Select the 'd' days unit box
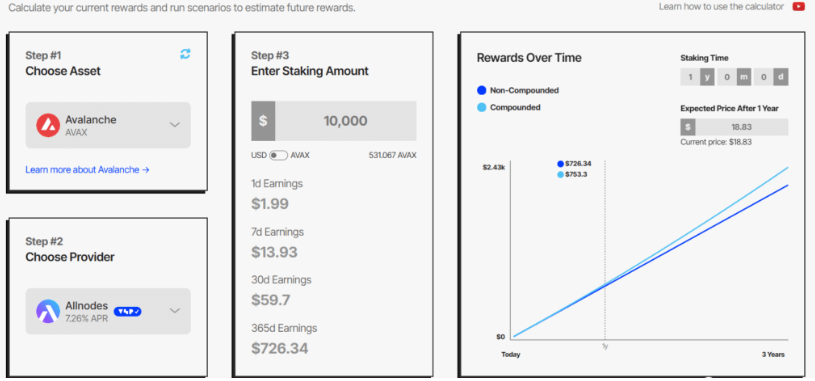Image resolution: width=815 pixels, height=381 pixels. point(781,77)
